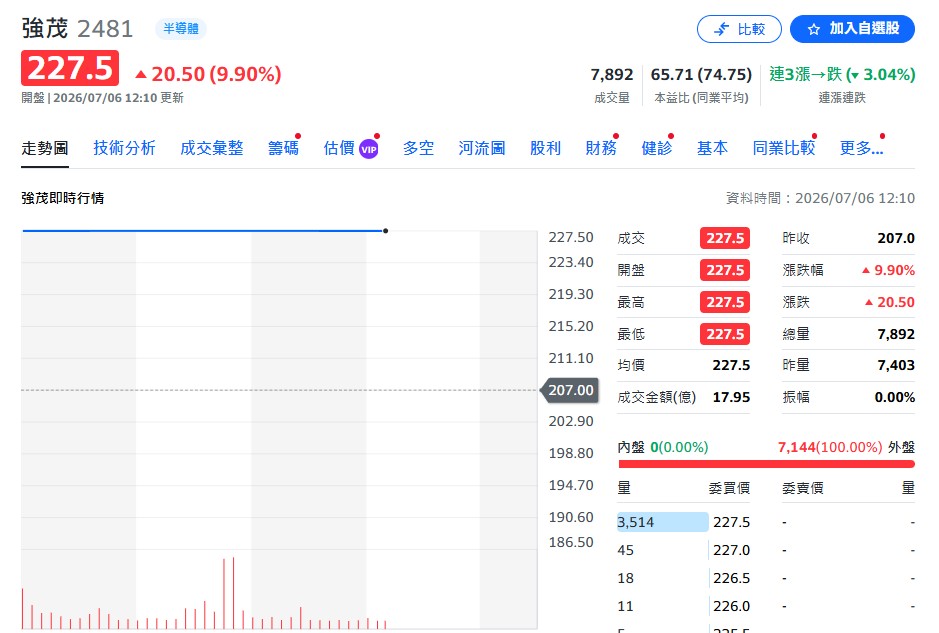
Task: Click the 昨收 207.0 value
Action: coord(896,238)
